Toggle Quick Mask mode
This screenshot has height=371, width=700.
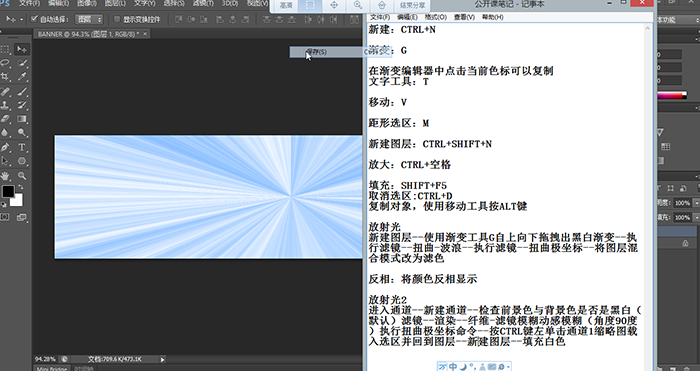tap(5, 217)
